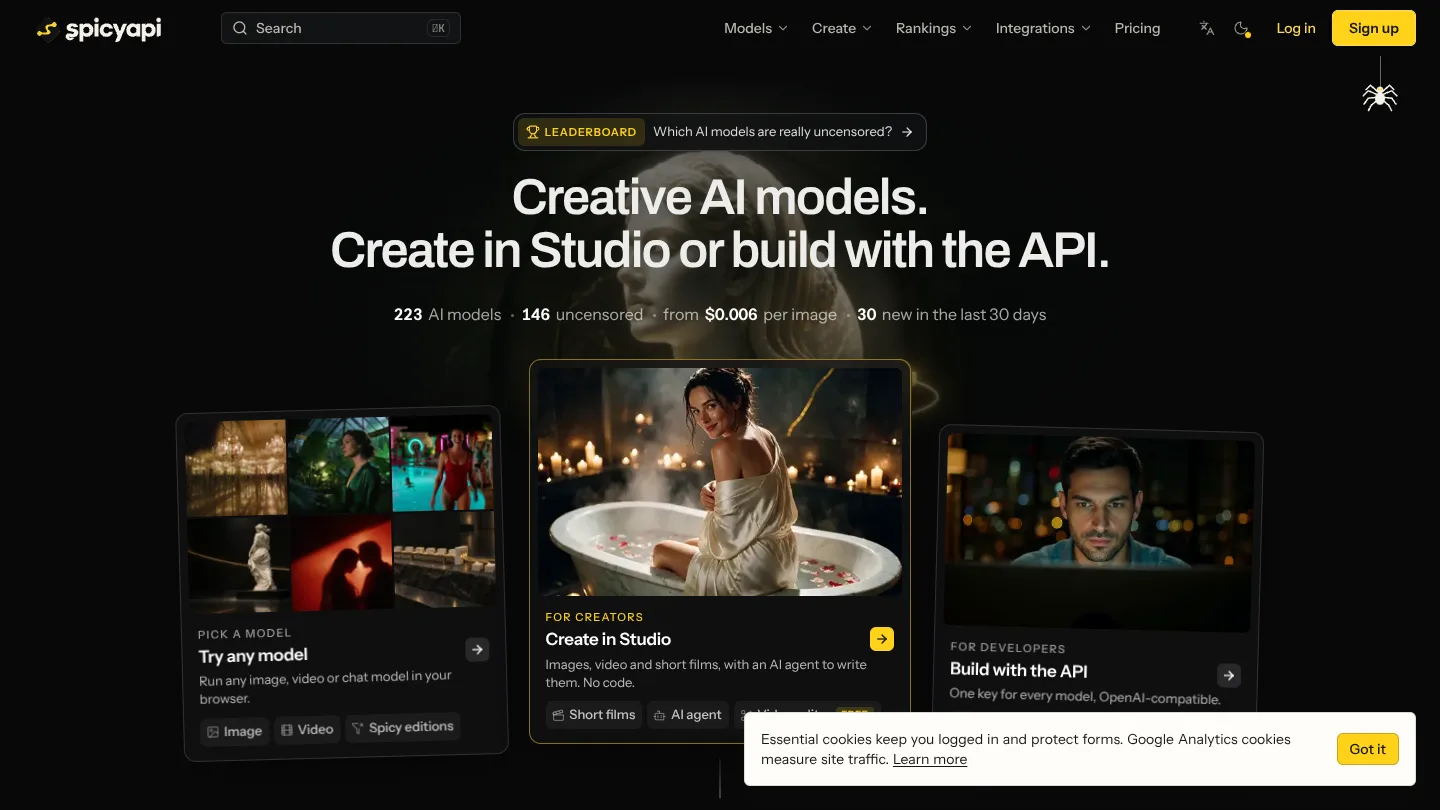This screenshot has width=1440, height=810.
Task: Click yellow arrow on Create in Studio
Action: 882,639
